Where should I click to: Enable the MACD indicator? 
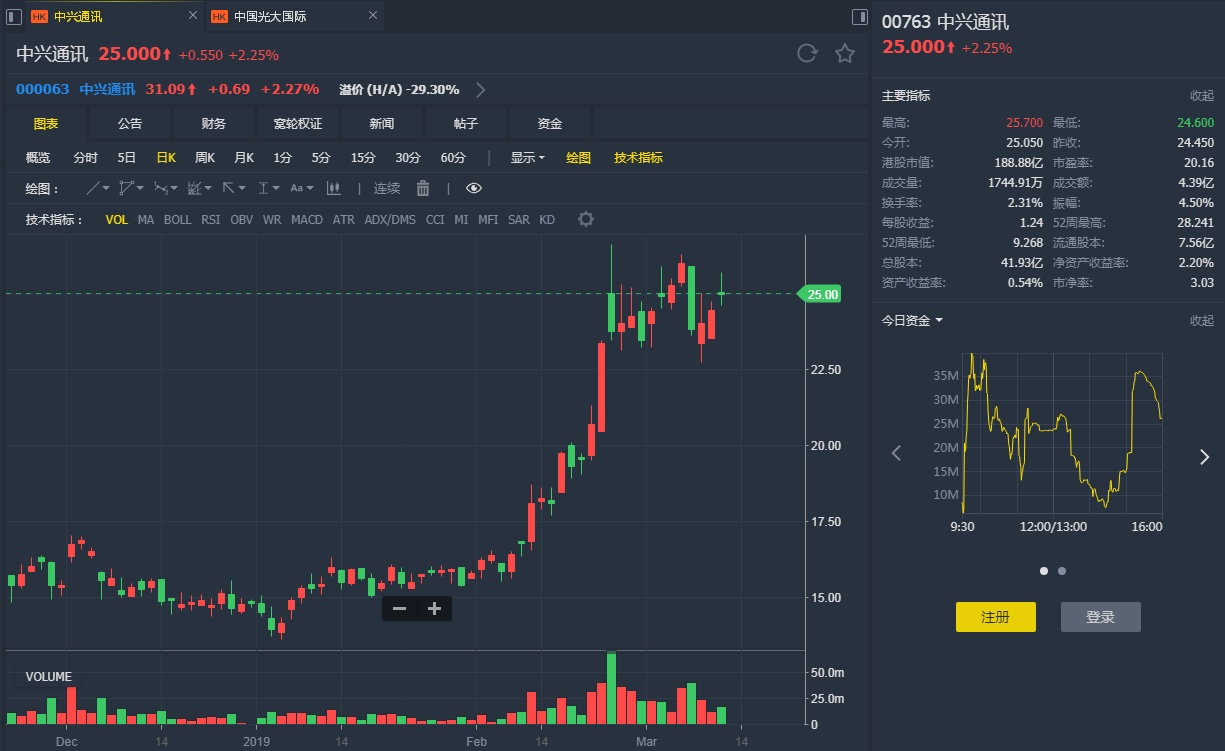click(x=307, y=220)
